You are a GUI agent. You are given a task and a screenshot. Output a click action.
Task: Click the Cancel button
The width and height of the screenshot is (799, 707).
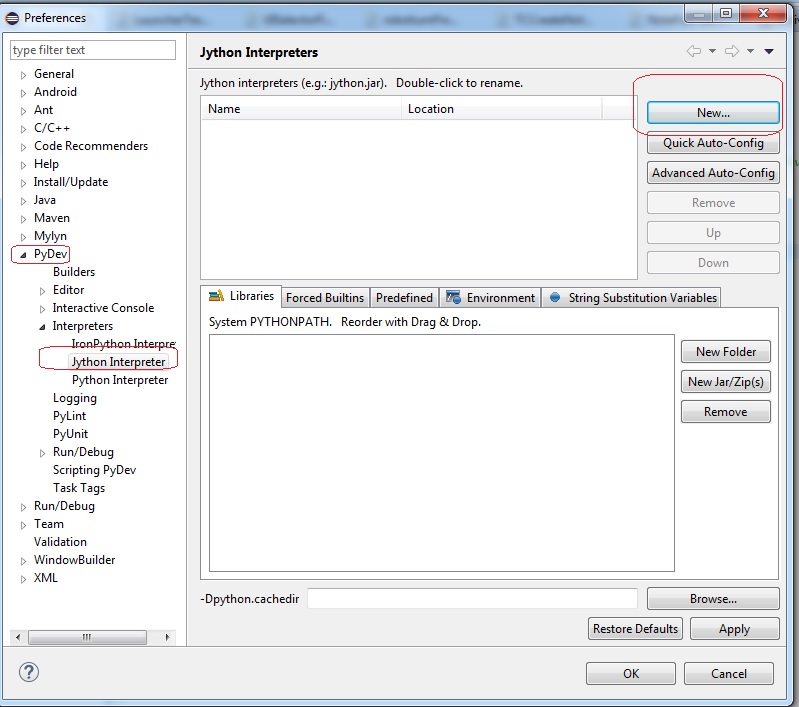[x=729, y=674]
